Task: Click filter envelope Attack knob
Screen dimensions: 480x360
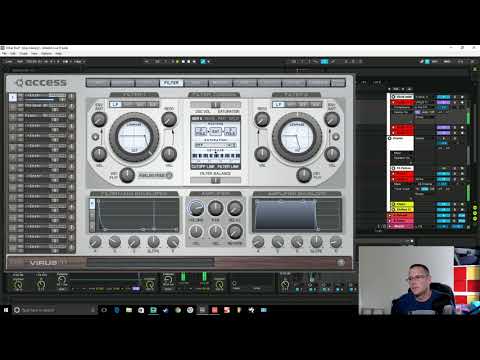Action: (95, 242)
